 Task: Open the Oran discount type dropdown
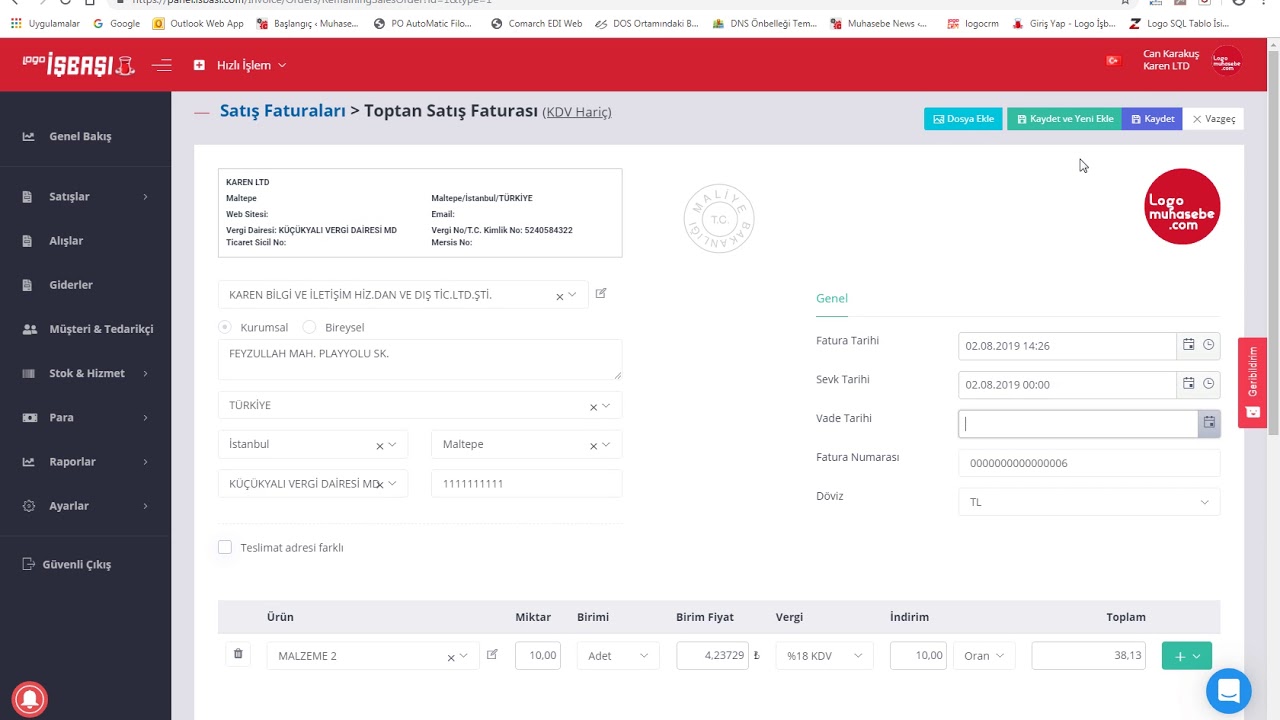click(984, 656)
